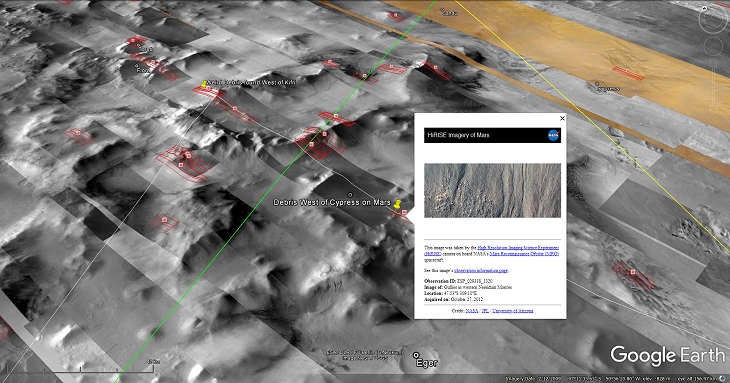Follow the JPL credit link
This screenshot has height=383, width=730.
tap(485, 311)
